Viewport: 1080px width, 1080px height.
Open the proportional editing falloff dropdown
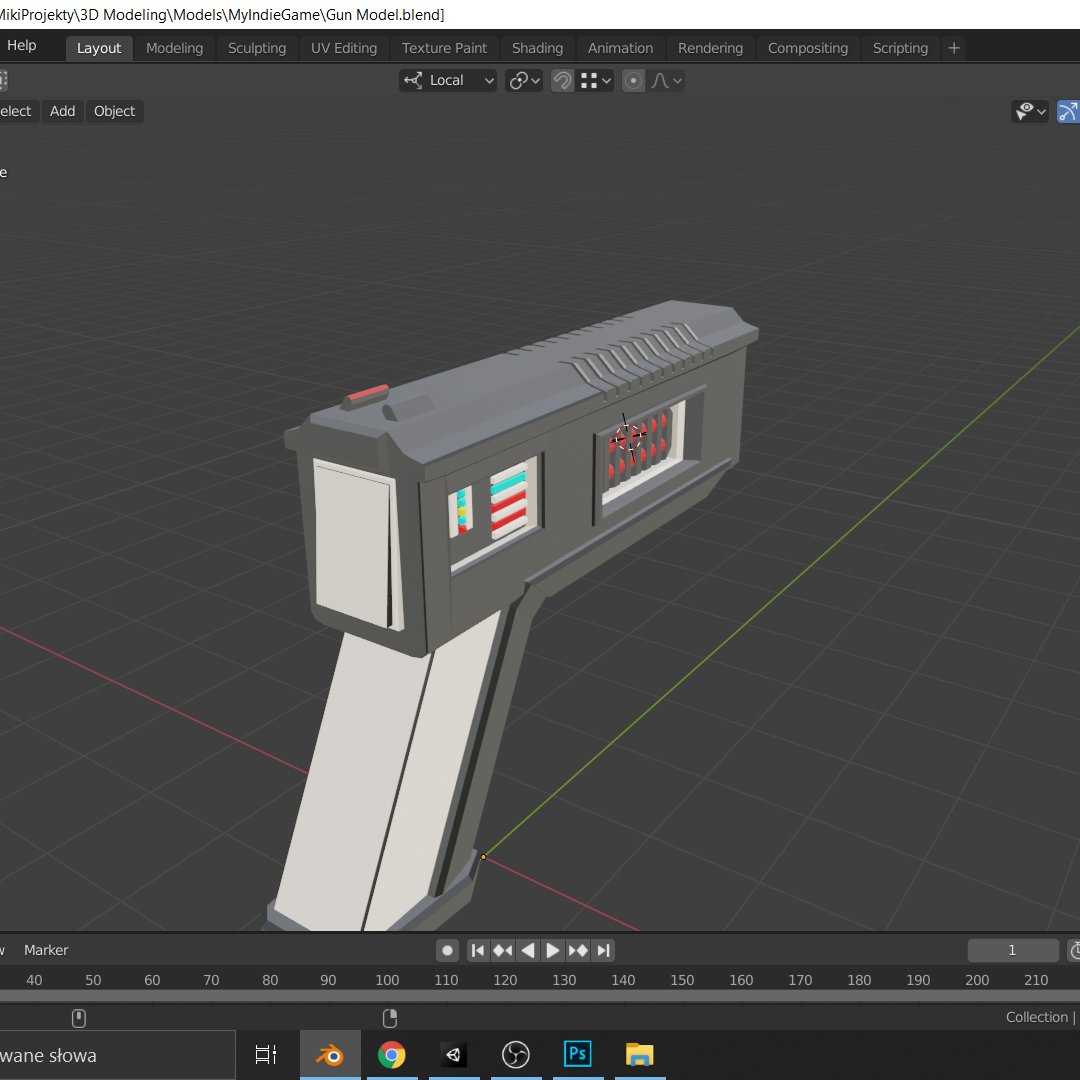pos(666,81)
